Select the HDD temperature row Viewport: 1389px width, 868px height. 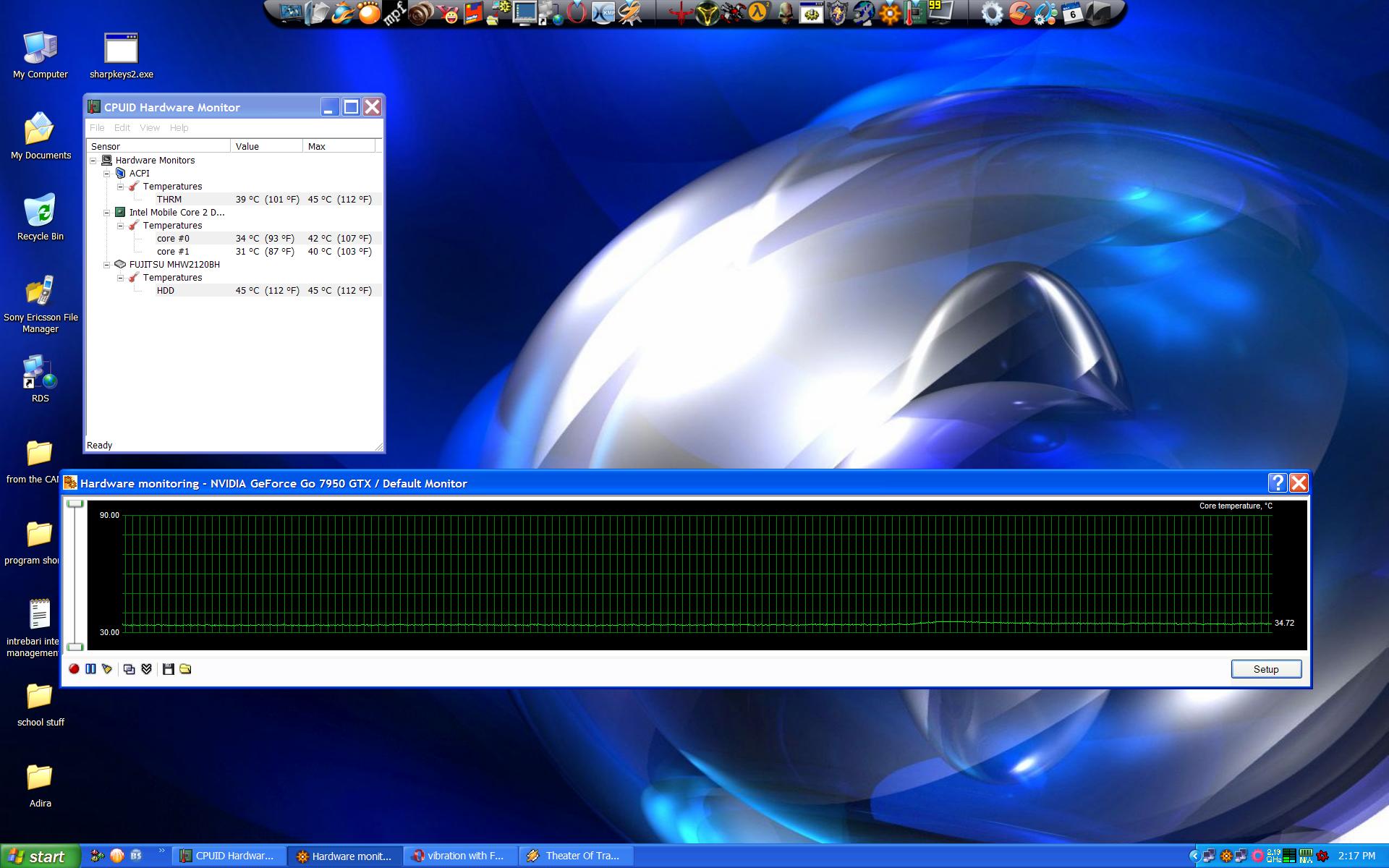pos(166,291)
